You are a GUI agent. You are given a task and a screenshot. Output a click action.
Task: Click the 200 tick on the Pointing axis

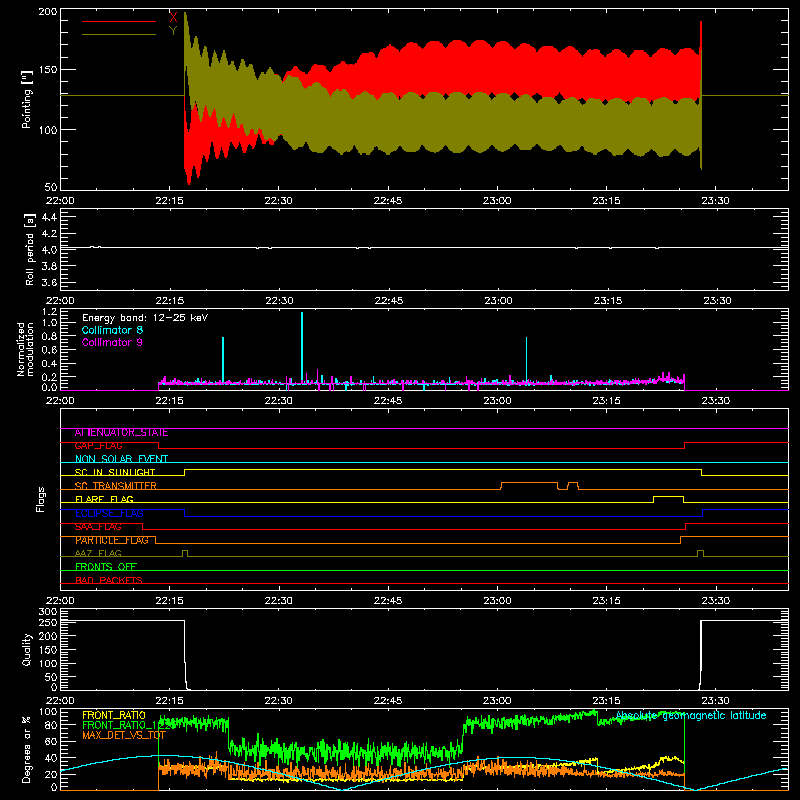point(48,12)
